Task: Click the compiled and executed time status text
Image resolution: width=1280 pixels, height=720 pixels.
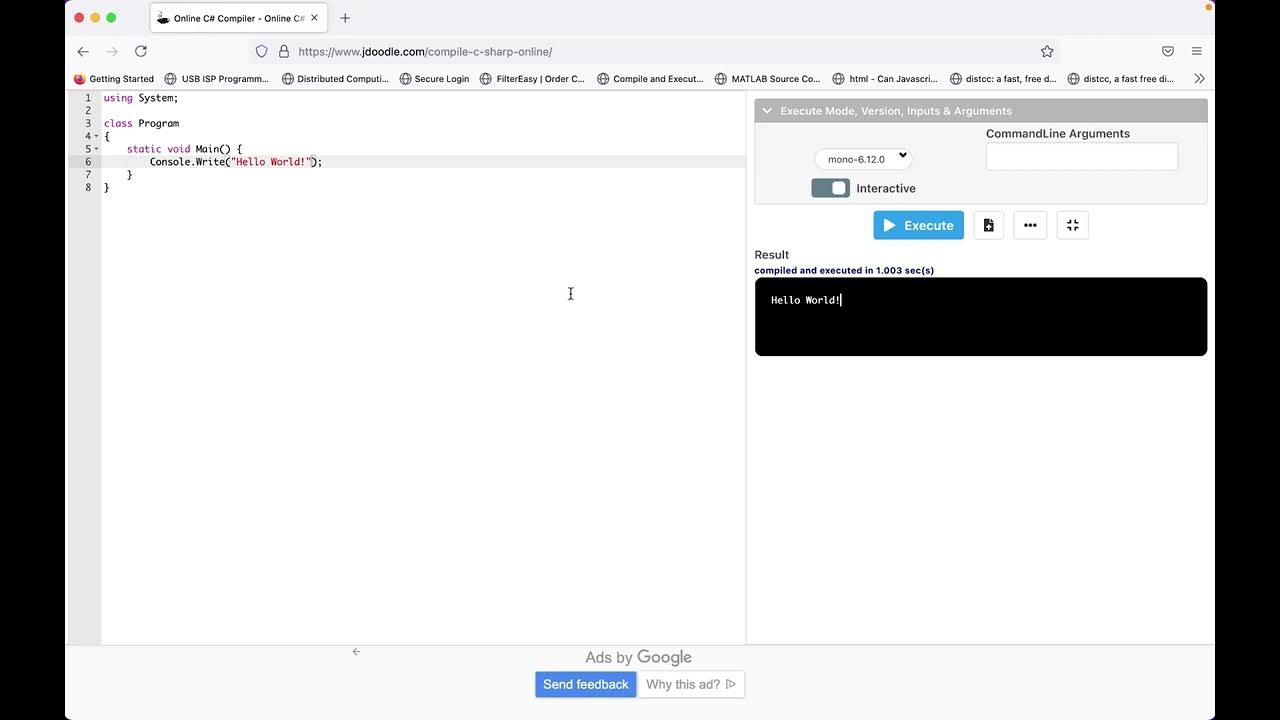Action: pos(844,271)
